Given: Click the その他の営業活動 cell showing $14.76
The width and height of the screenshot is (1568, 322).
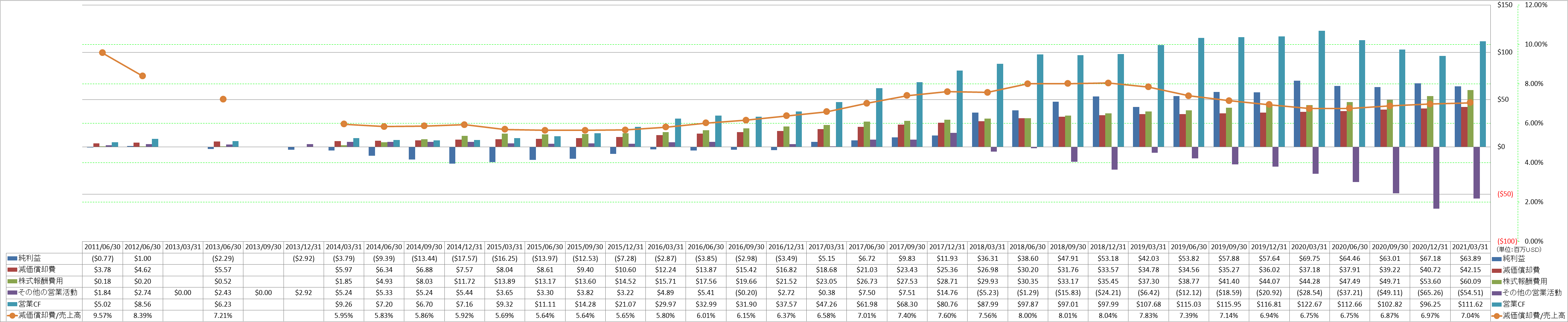Looking at the screenshot, I should (947, 293).
